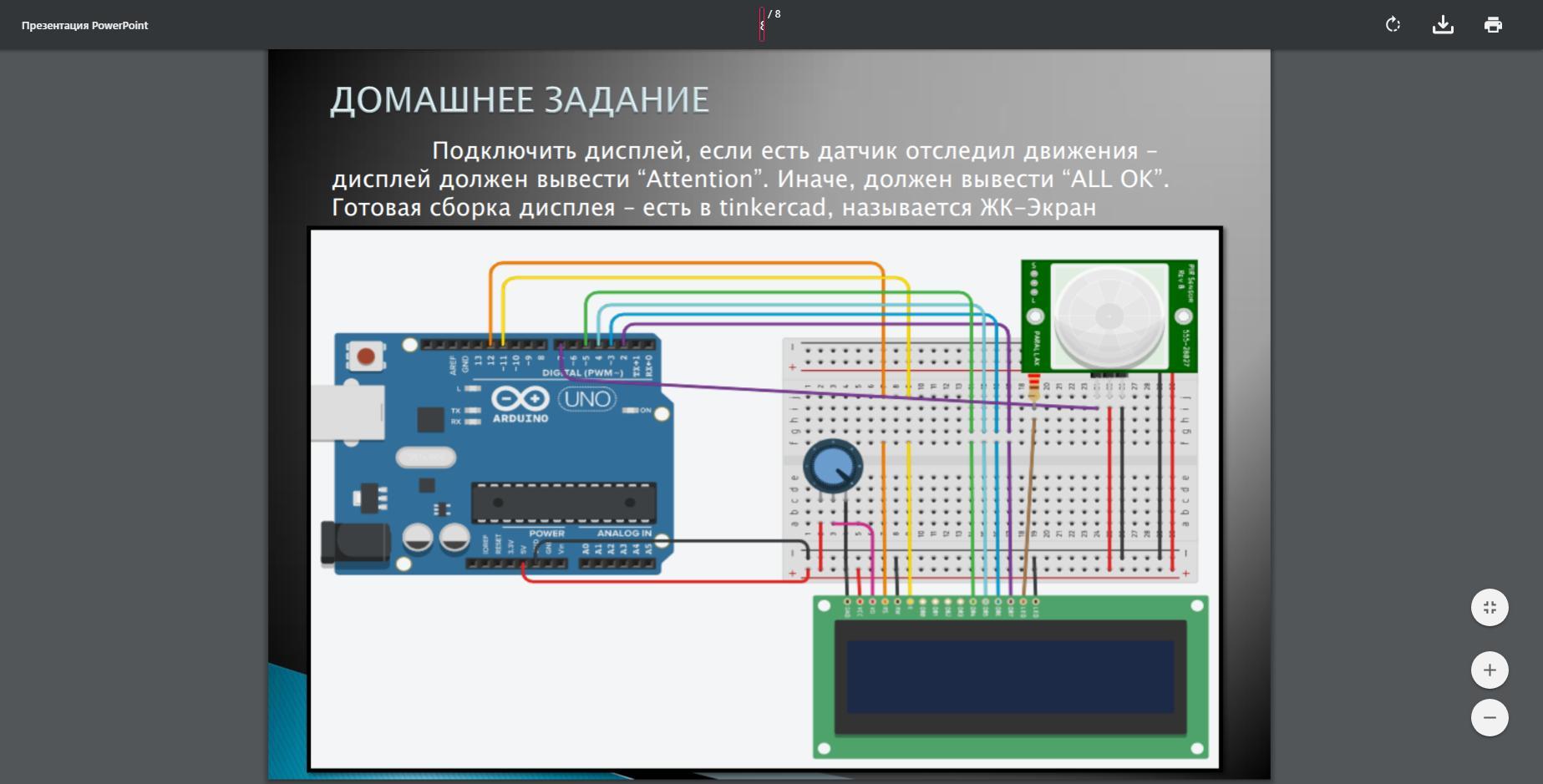Click the title 'Презентация PowerPoint'
This screenshot has height=784, width=1543.
[x=85, y=26]
